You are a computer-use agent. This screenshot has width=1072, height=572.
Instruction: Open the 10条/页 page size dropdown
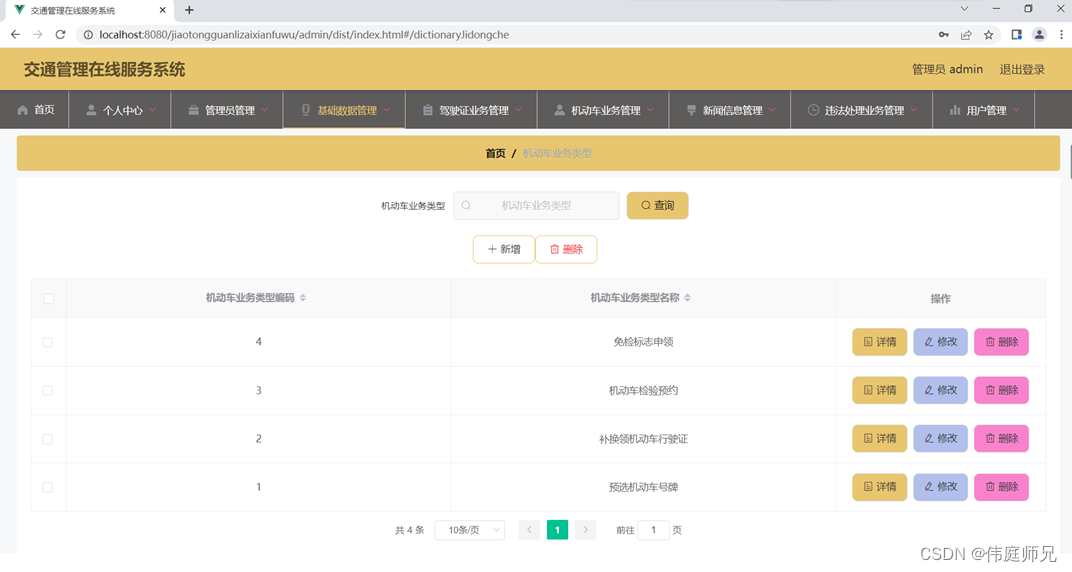tap(470, 530)
